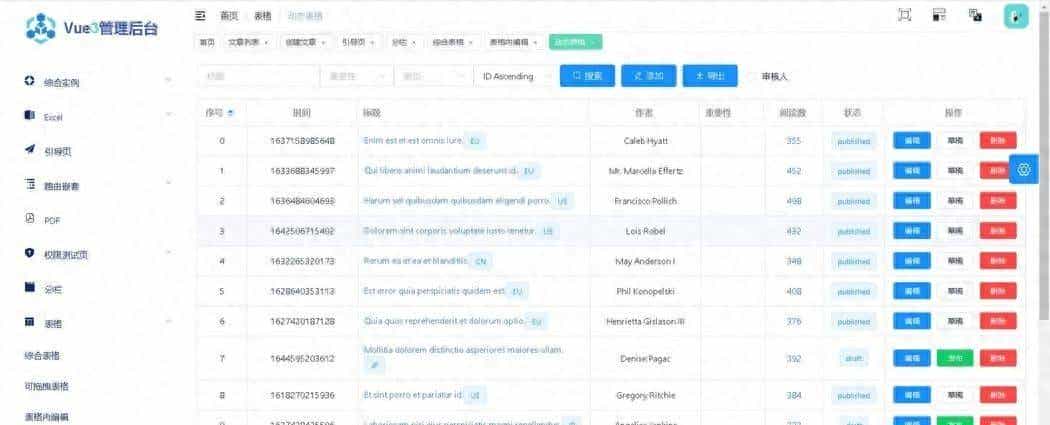Image resolution: width=1050 pixels, height=425 pixels.
Task: Open the language translate icon
Action: [x=976, y=15]
